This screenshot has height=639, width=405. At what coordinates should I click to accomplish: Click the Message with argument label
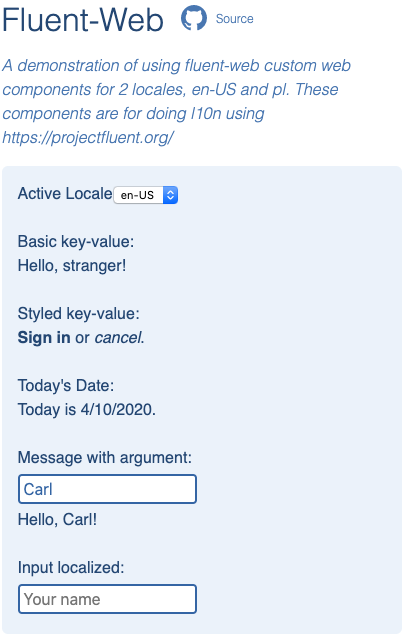105,458
